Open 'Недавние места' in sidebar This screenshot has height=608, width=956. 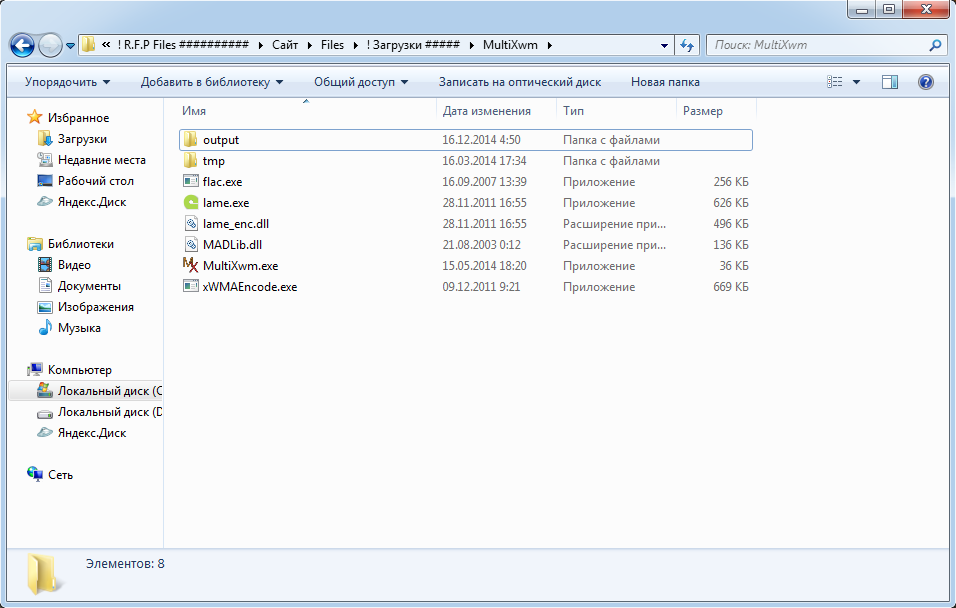coord(101,160)
